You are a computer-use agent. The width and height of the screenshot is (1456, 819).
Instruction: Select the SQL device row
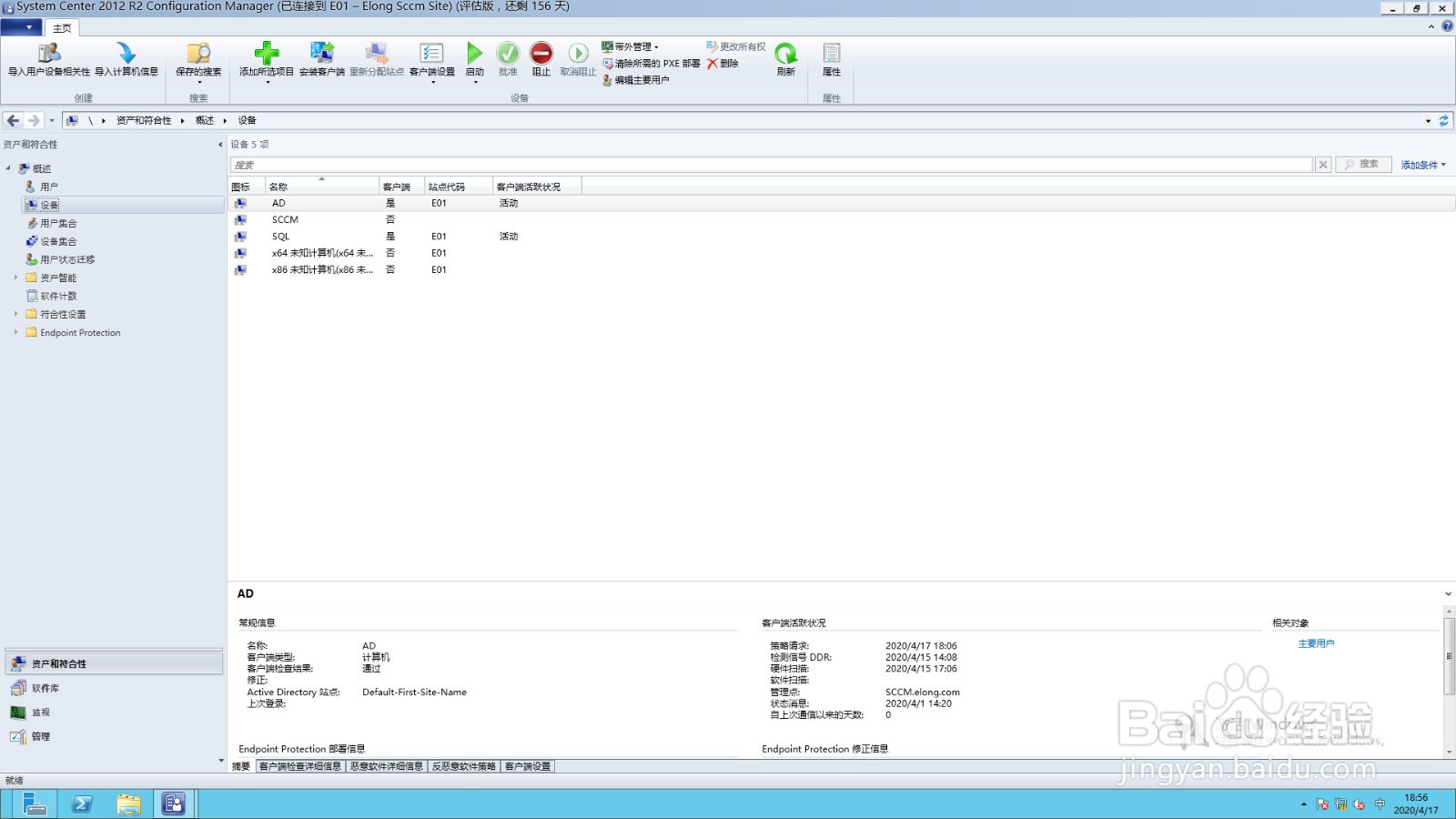[x=842, y=237]
